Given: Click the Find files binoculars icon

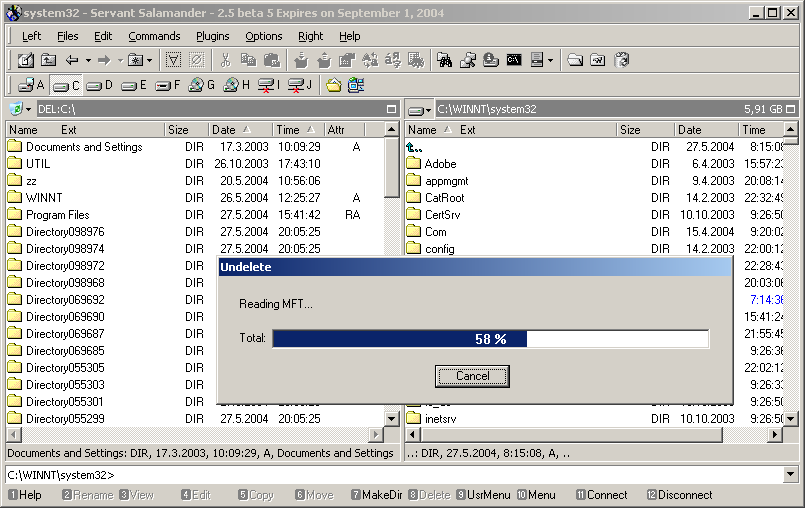Looking at the screenshot, I should [445, 60].
